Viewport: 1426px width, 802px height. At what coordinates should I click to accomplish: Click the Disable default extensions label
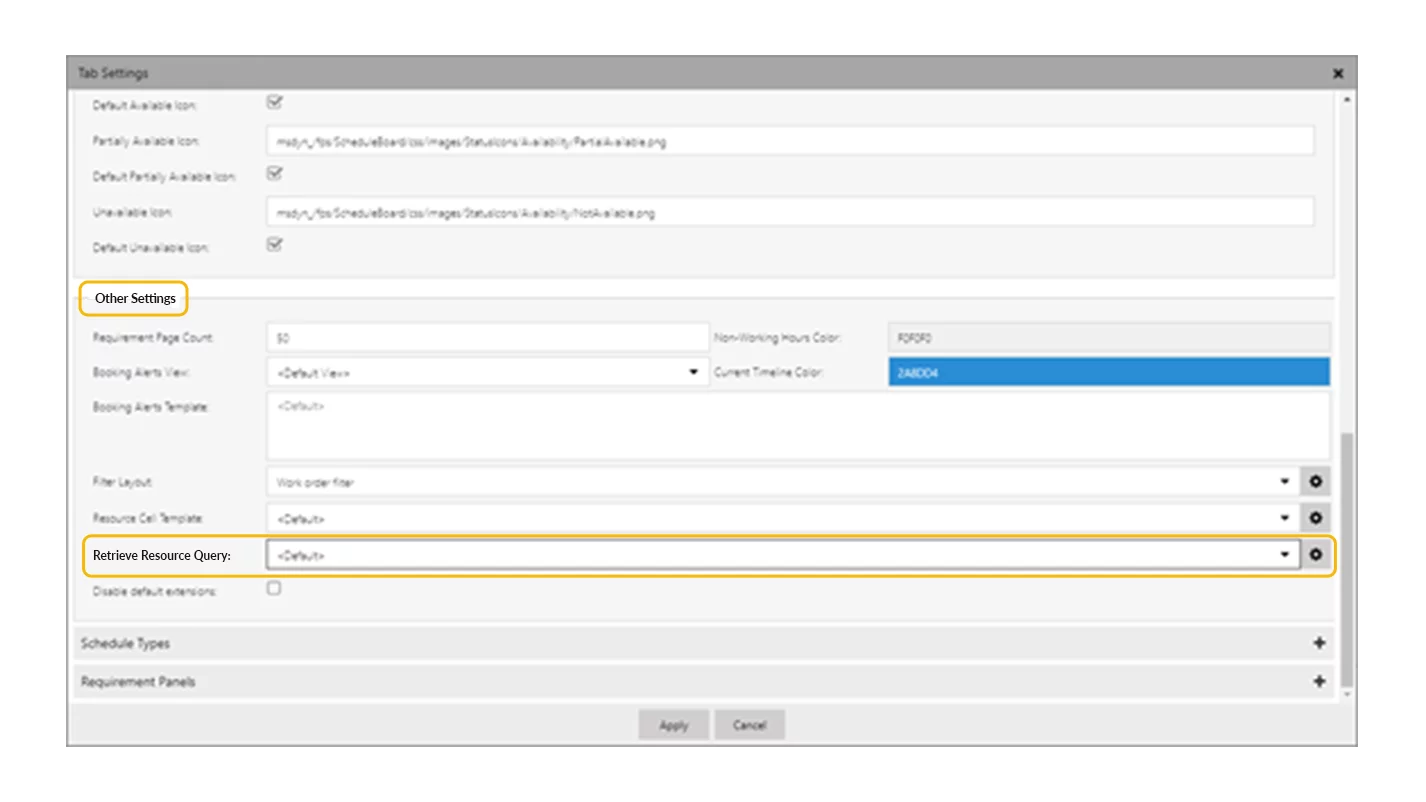tap(154, 591)
